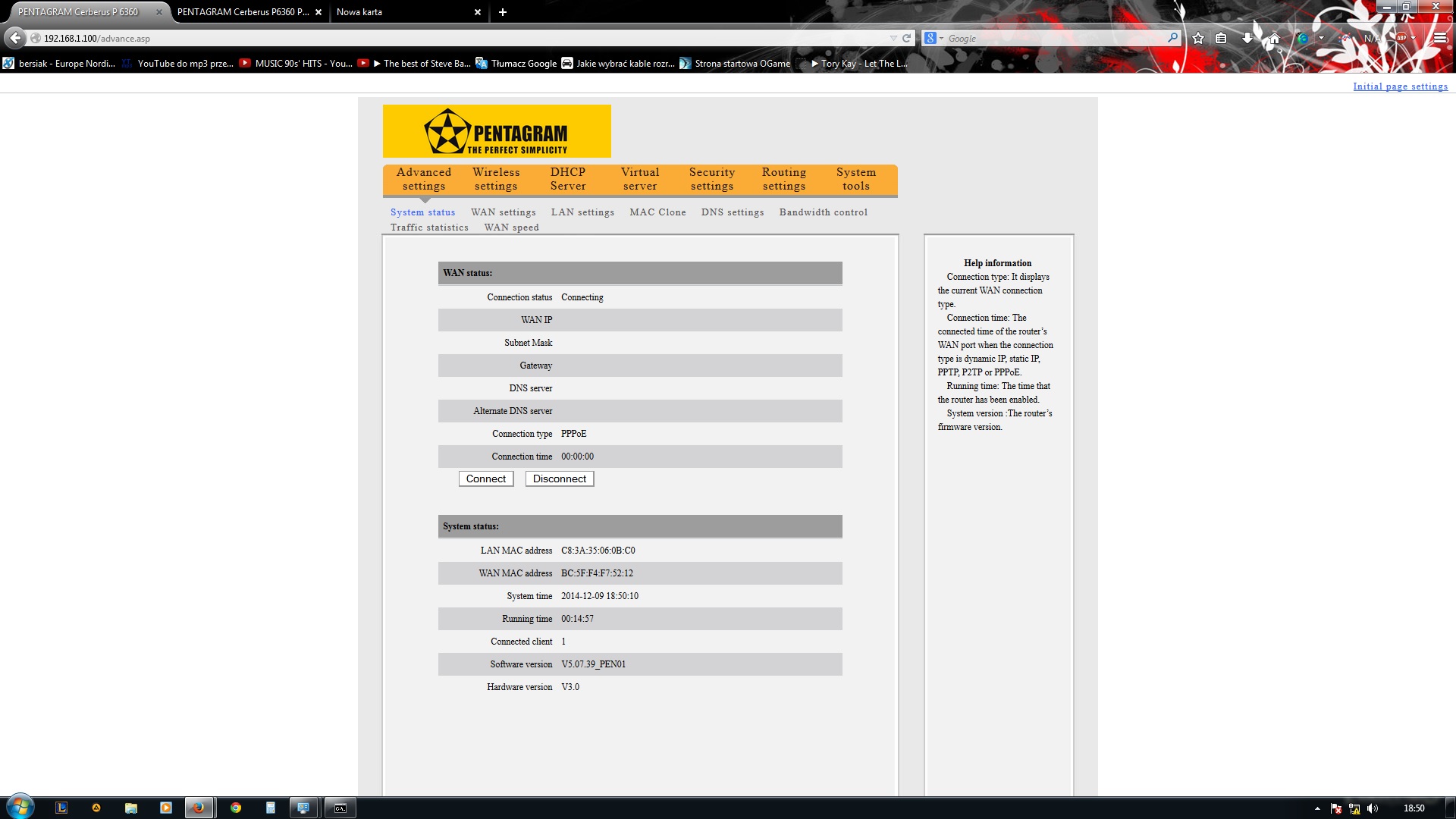Open the MAC Clone submenu

click(x=657, y=212)
